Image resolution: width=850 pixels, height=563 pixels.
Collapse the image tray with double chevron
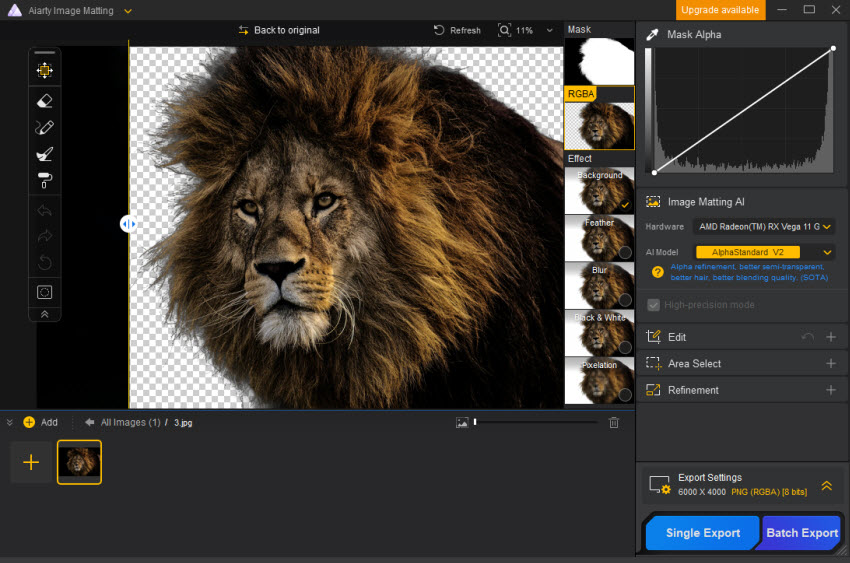[x=9, y=422]
